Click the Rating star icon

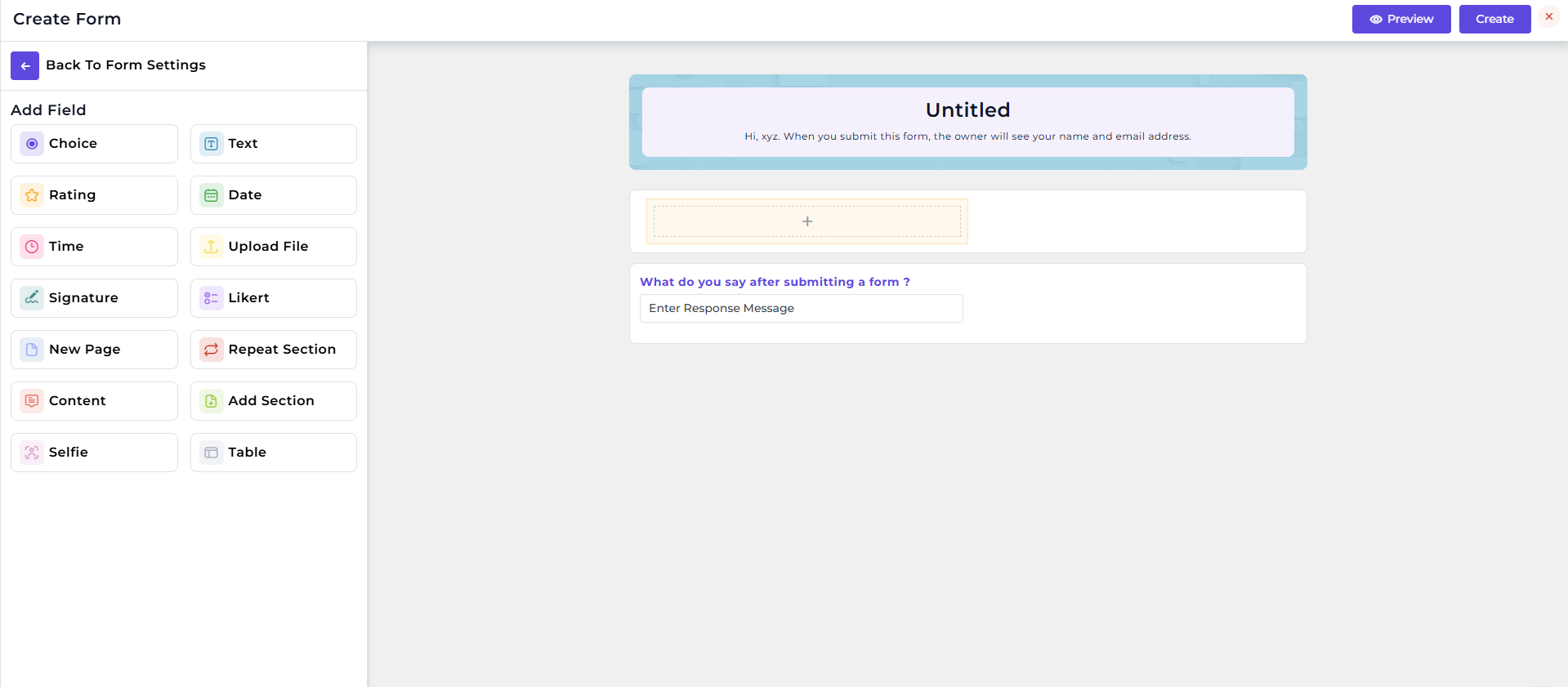point(32,195)
